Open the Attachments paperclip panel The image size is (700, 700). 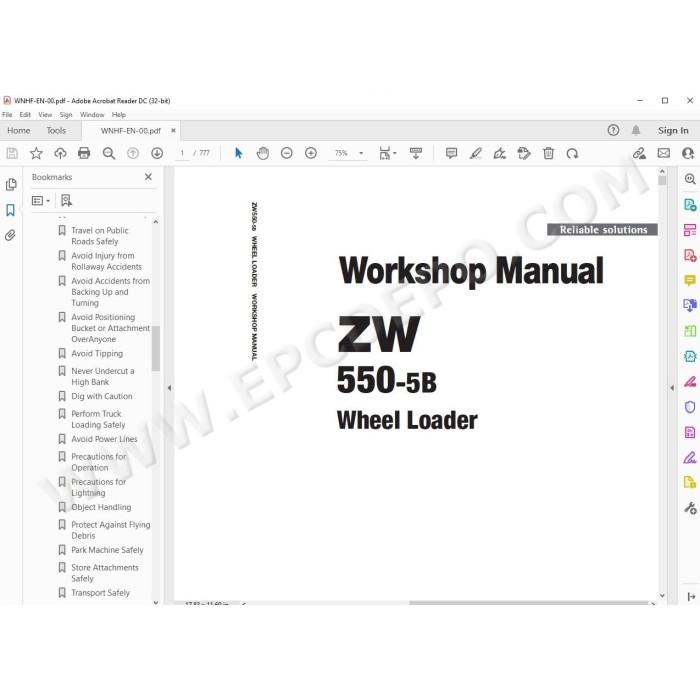10,235
